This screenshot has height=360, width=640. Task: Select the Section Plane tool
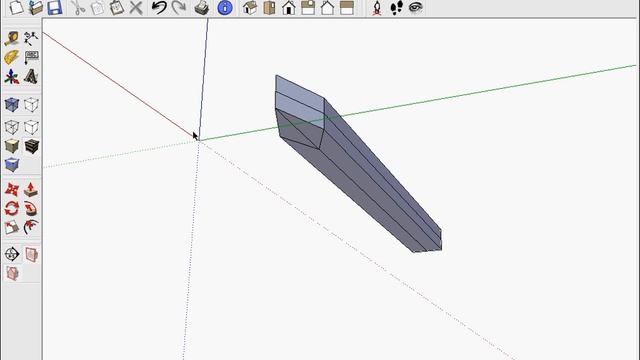pyautogui.click(x=12, y=254)
